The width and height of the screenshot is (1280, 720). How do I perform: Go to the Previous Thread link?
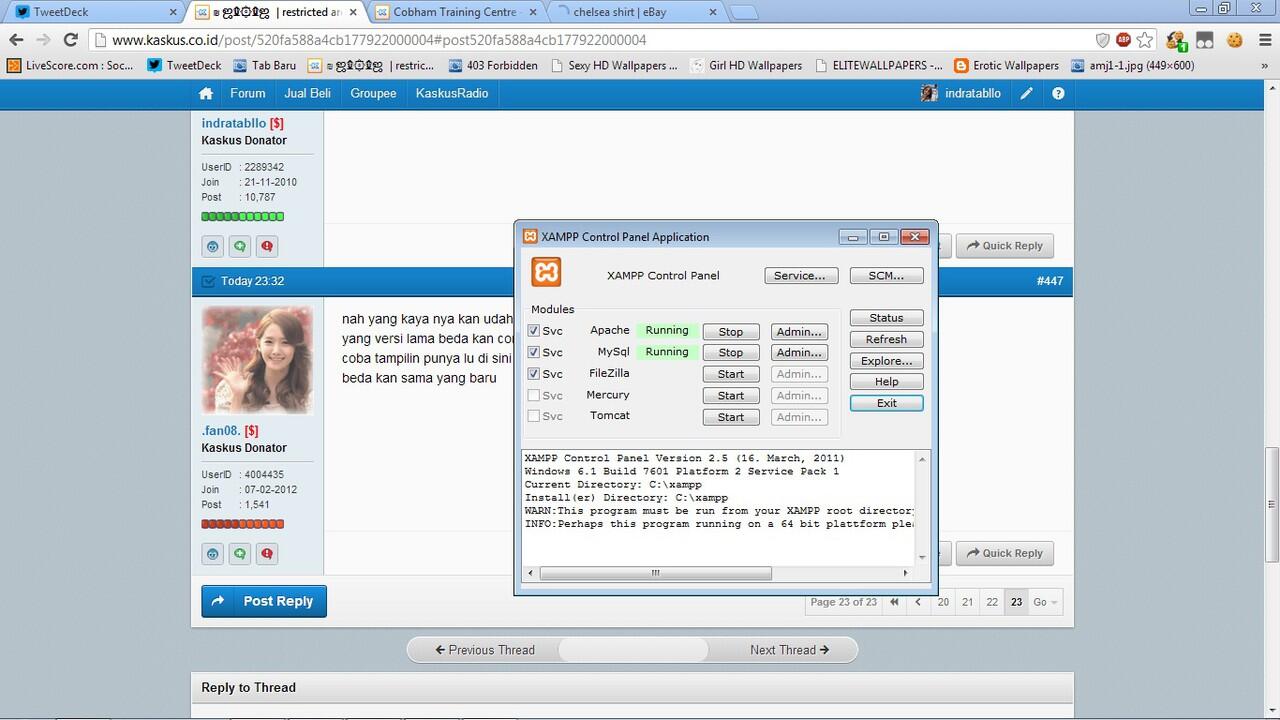pos(485,650)
